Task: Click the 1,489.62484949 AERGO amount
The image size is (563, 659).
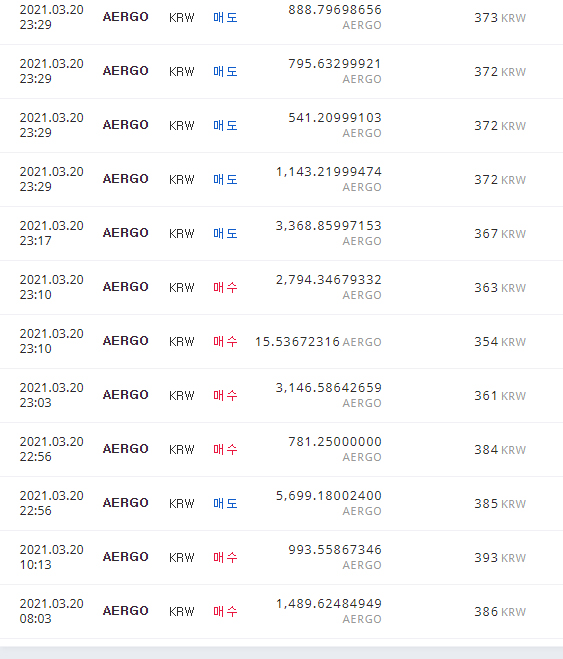Action: (329, 611)
